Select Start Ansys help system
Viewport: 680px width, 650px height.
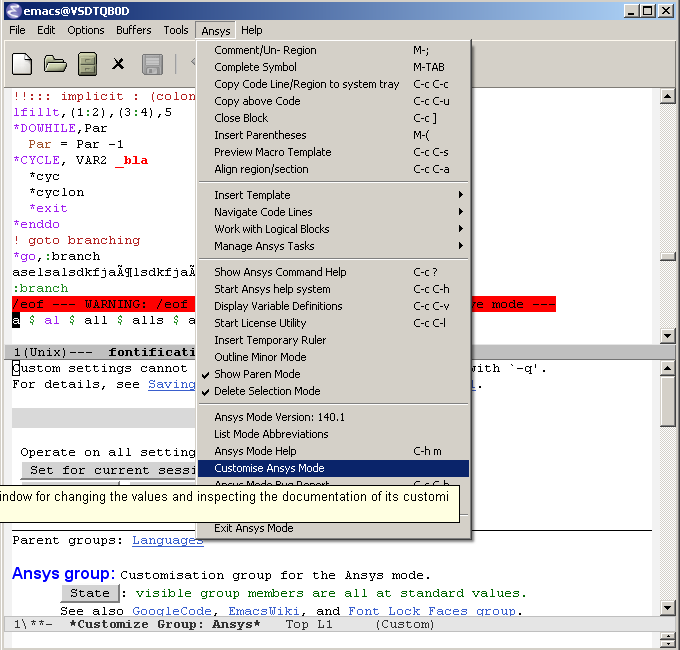tap(333, 289)
